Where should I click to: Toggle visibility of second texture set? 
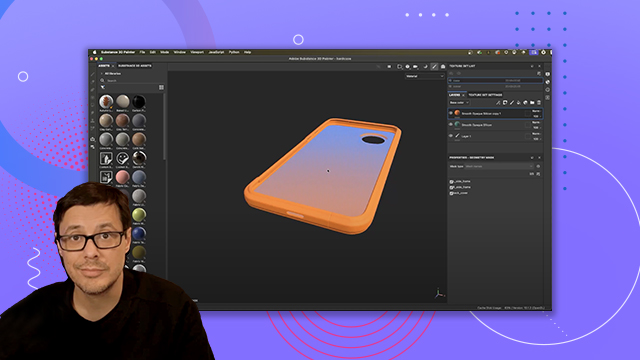click(451, 87)
